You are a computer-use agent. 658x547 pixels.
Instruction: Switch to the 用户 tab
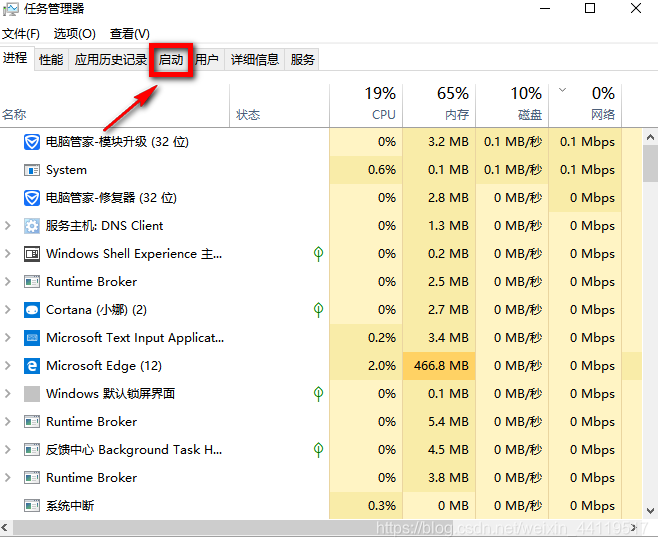click(x=206, y=60)
